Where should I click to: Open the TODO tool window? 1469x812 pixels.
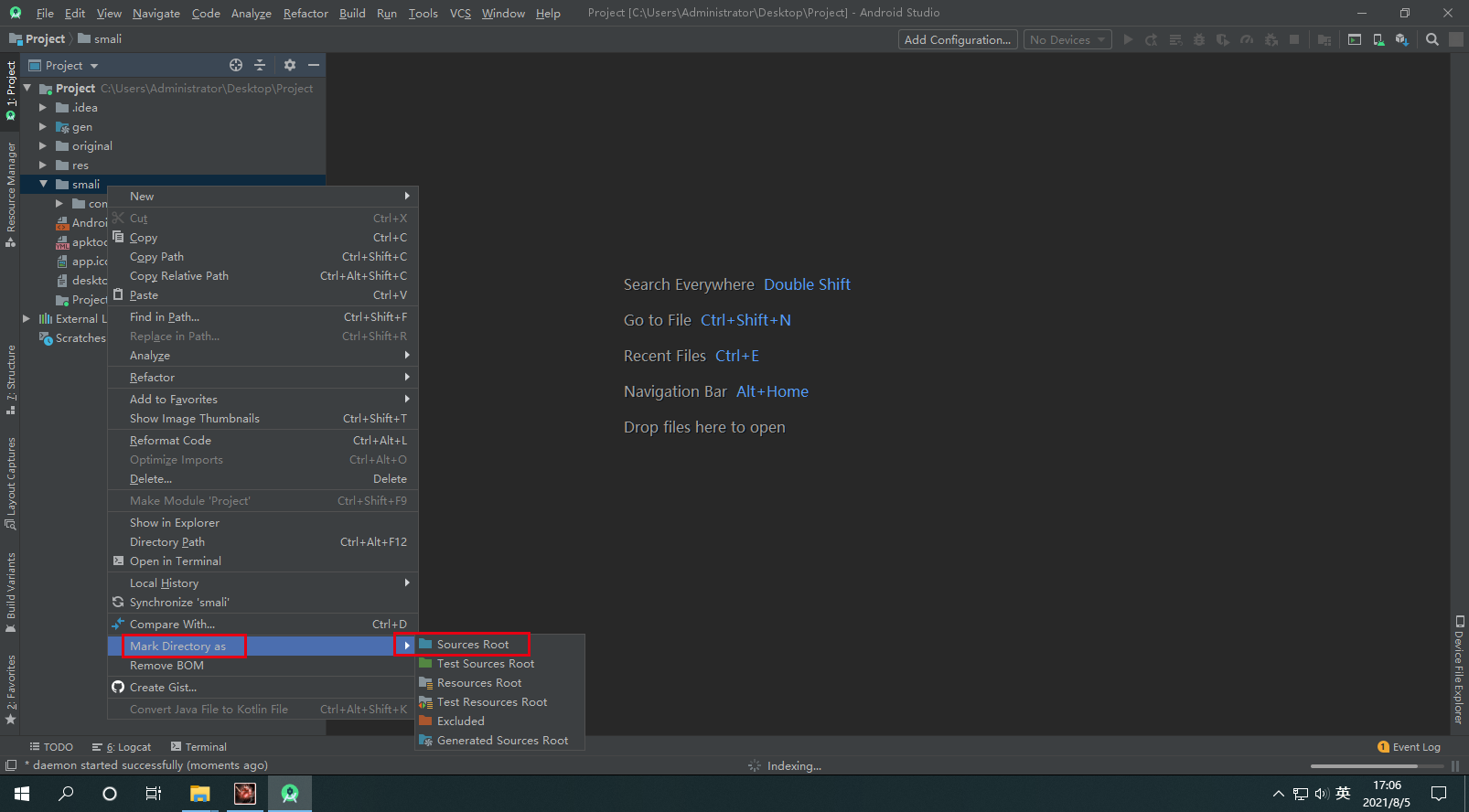51,747
